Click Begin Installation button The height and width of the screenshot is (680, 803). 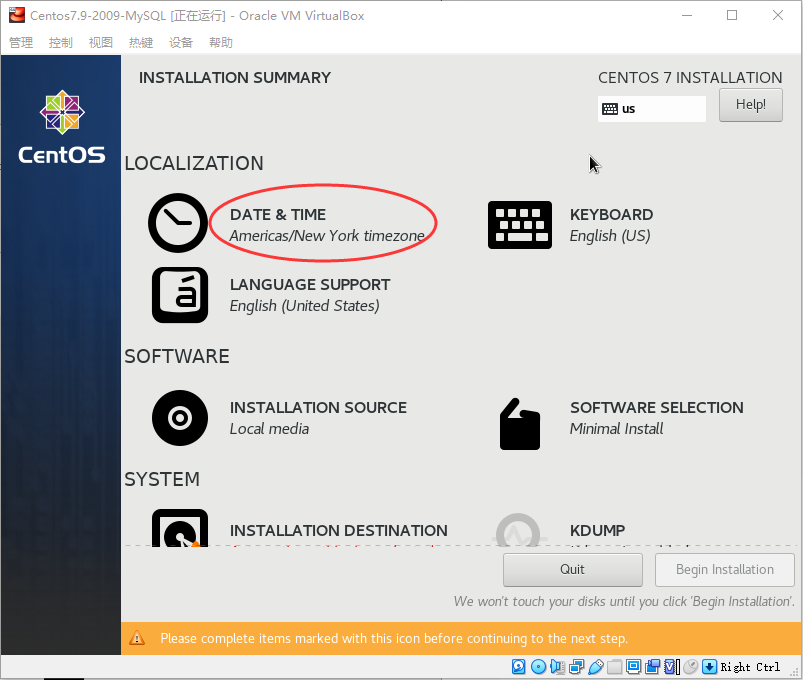click(x=725, y=570)
